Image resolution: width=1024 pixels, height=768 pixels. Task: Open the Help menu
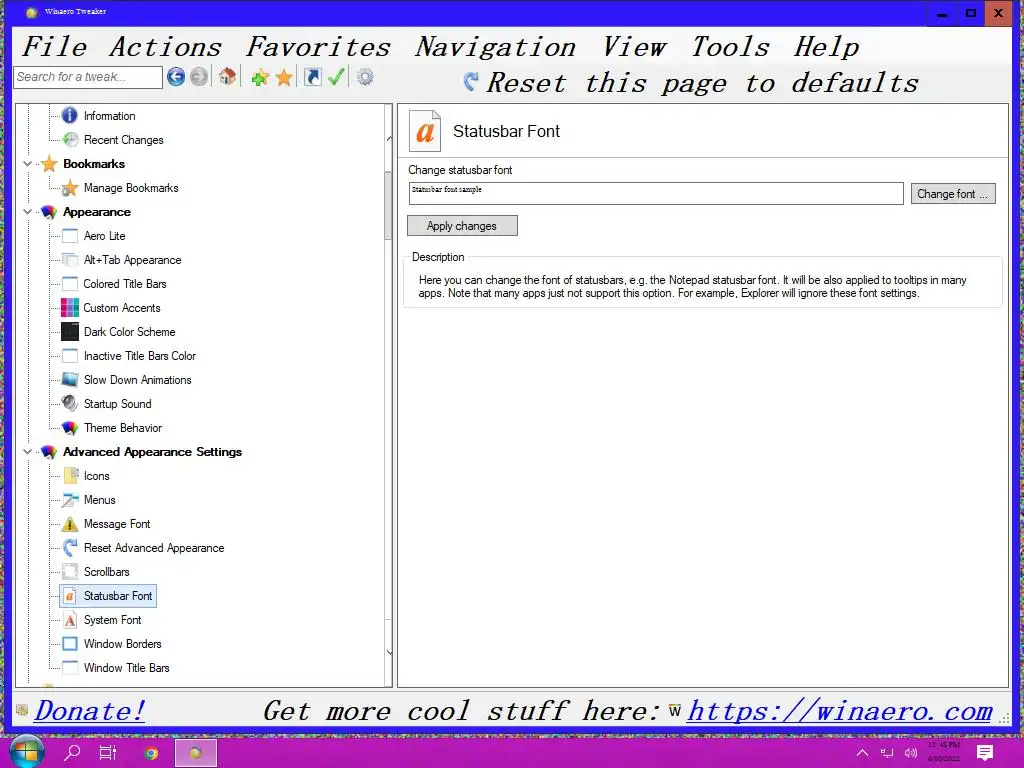pos(827,47)
